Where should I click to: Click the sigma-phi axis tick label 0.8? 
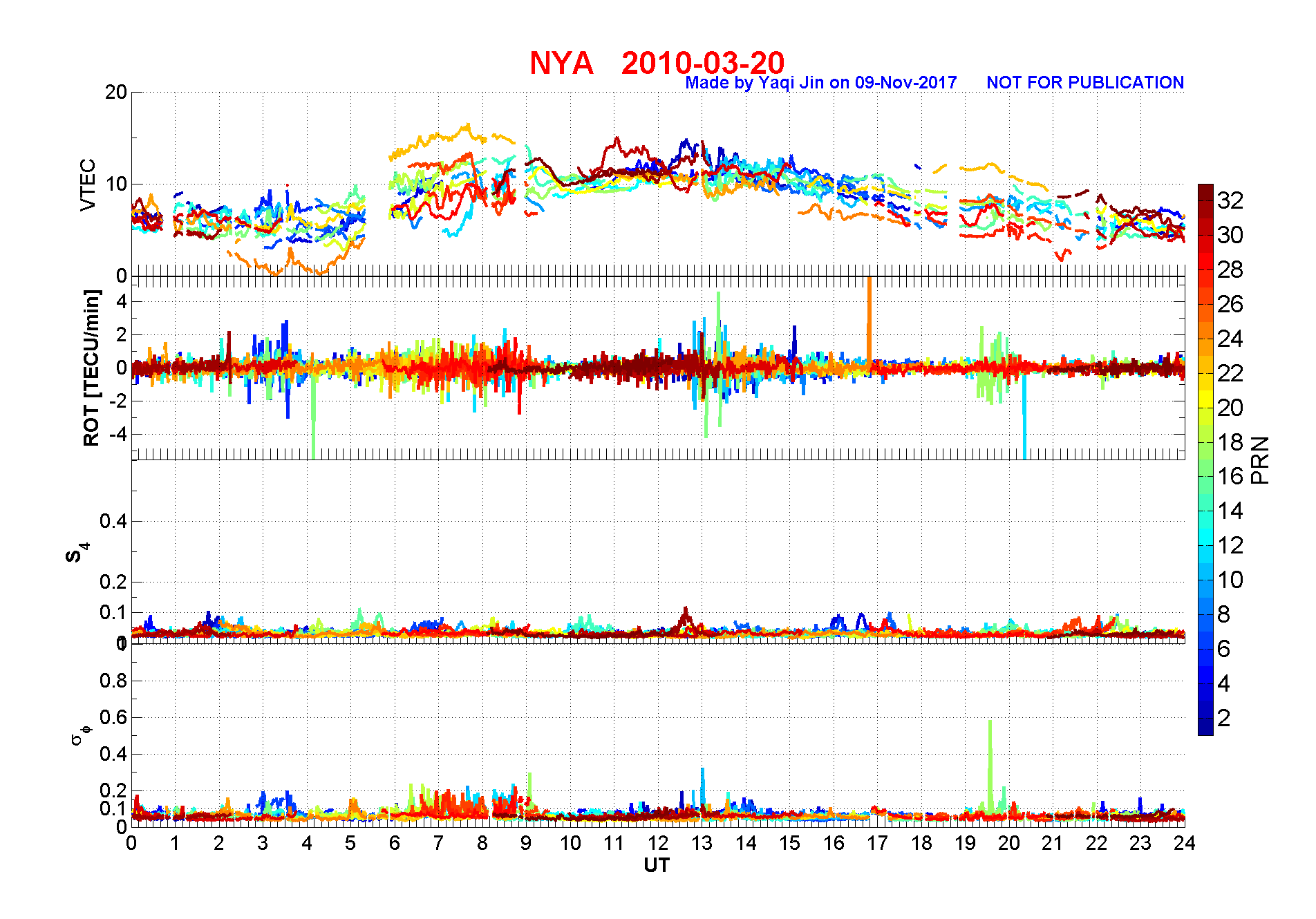[113, 681]
